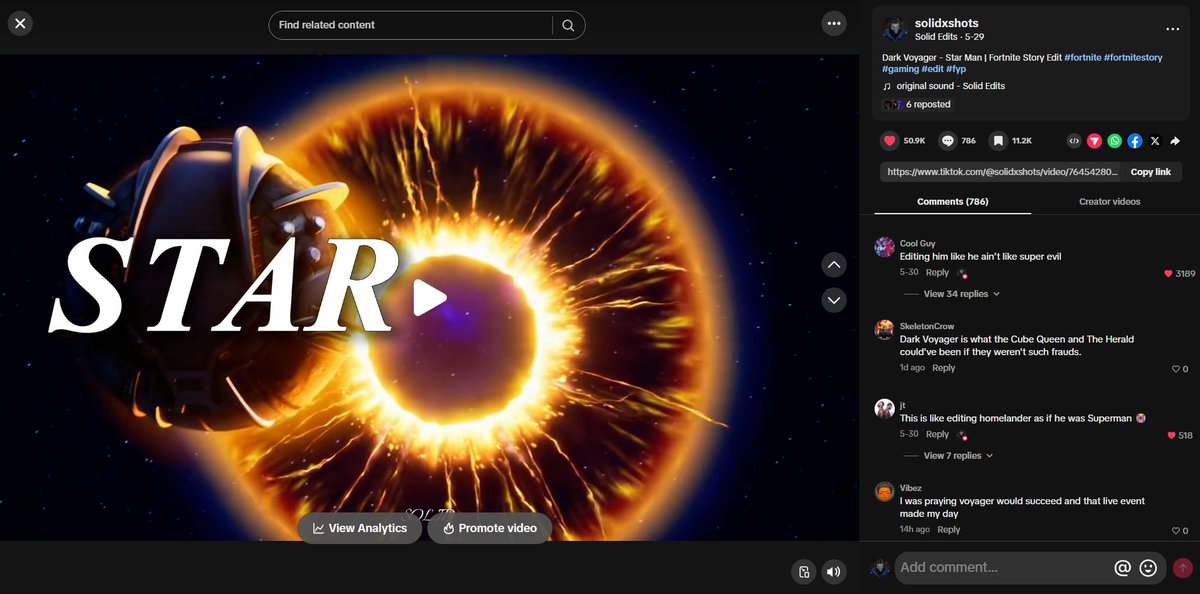The width and height of the screenshot is (1200, 594).
Task: Go to the previous video arrow
Action: [834, 264]
